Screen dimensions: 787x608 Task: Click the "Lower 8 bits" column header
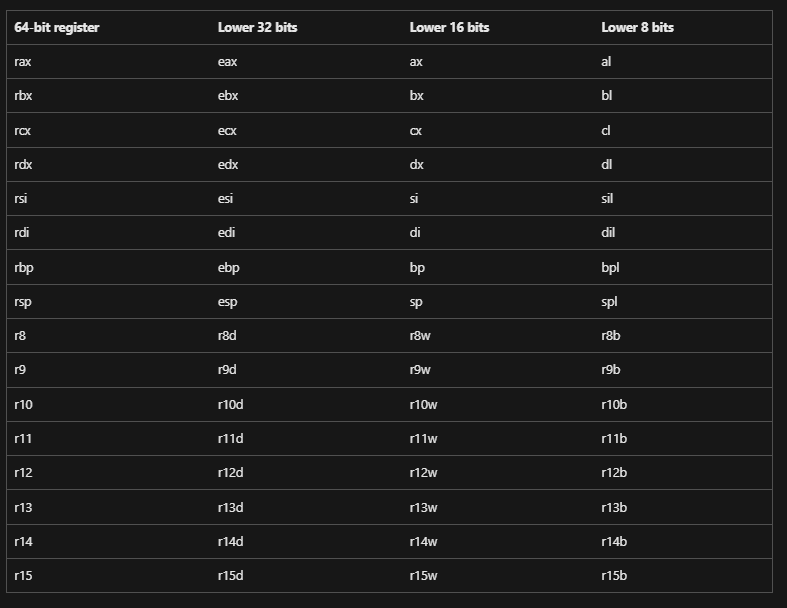coord(637,28)
